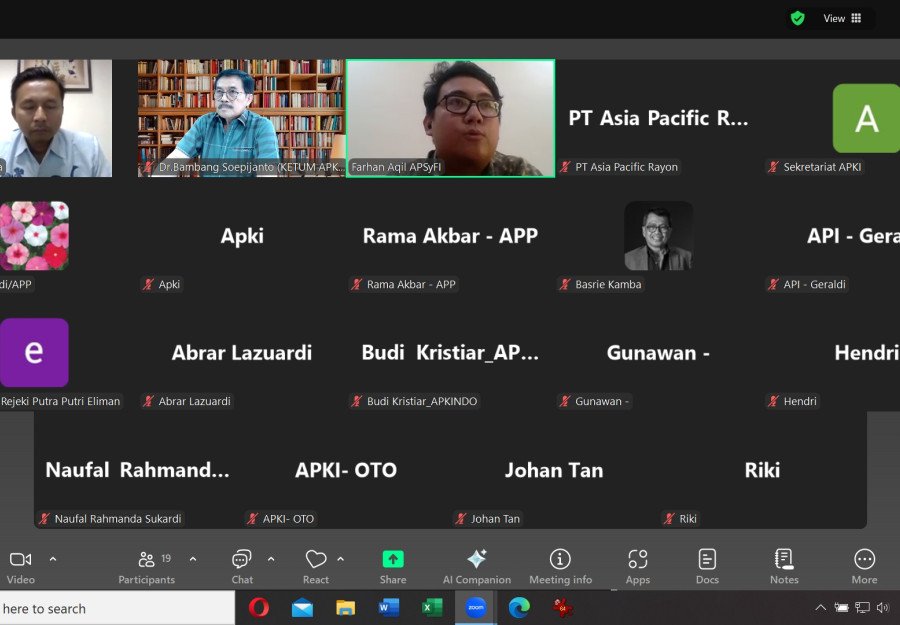Open the Chat panel
Image resolution: width=900 pixels, height=625 pixels.
point(242,568)
